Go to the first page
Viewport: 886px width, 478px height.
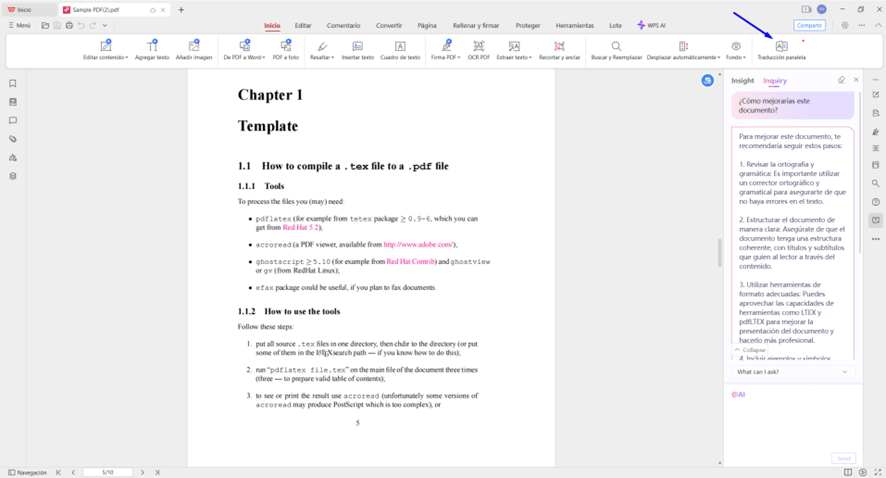click(x=58, y=472)
